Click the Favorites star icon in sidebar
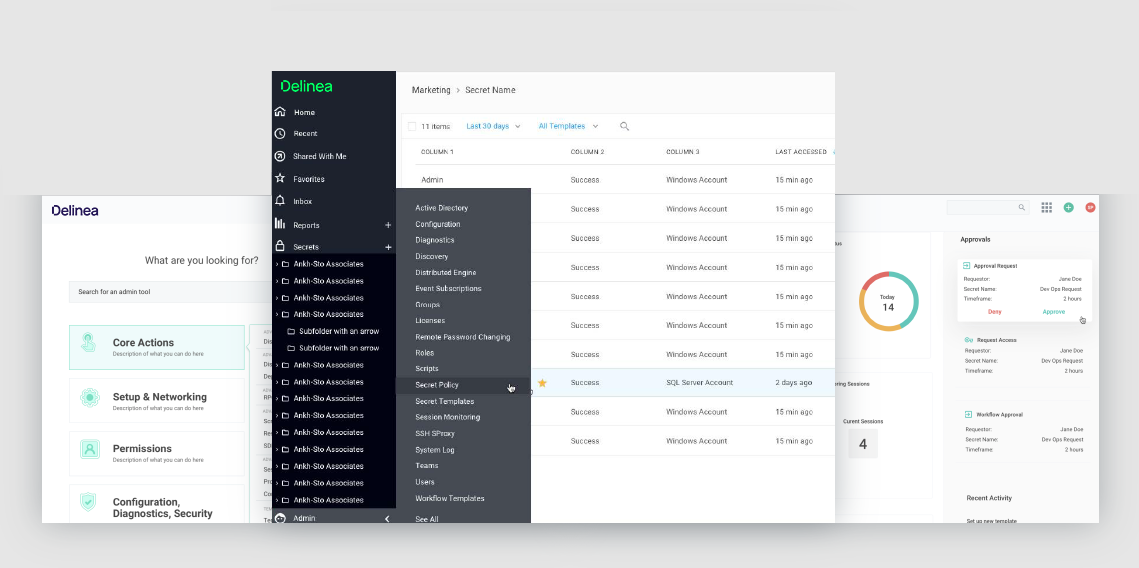Image resolution: width=1139 pixels, height=568 pixels. [280, 178]
